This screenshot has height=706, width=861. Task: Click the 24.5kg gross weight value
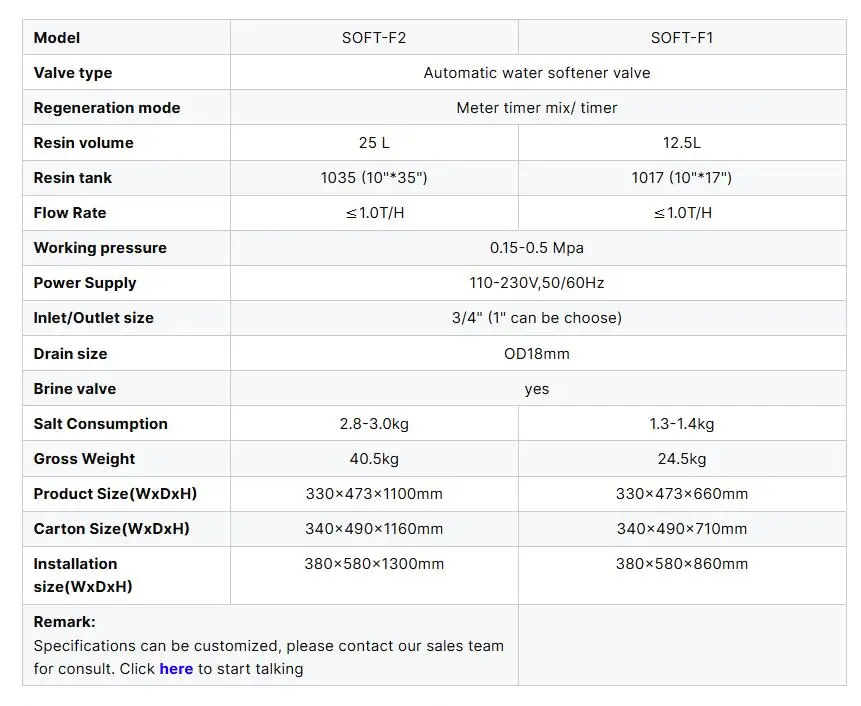coord(682,459)
